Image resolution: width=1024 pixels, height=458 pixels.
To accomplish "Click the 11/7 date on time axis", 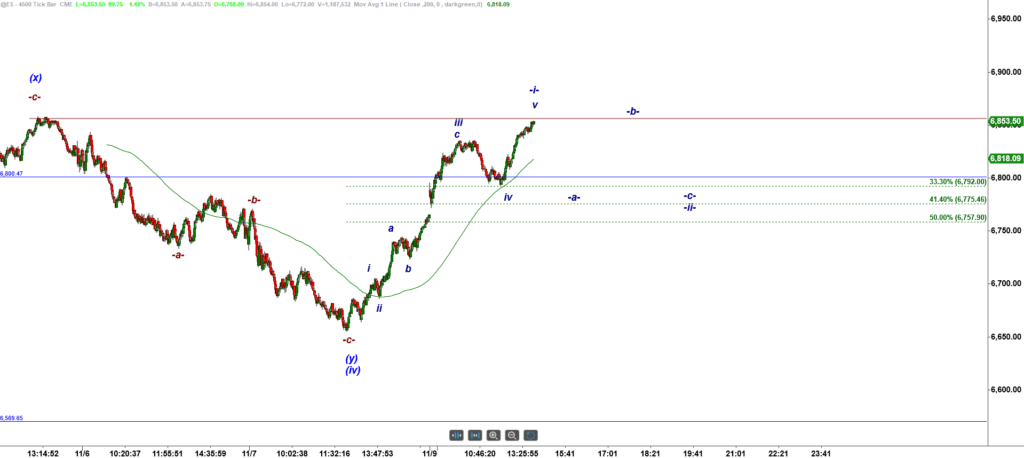I will click(250, 453).
